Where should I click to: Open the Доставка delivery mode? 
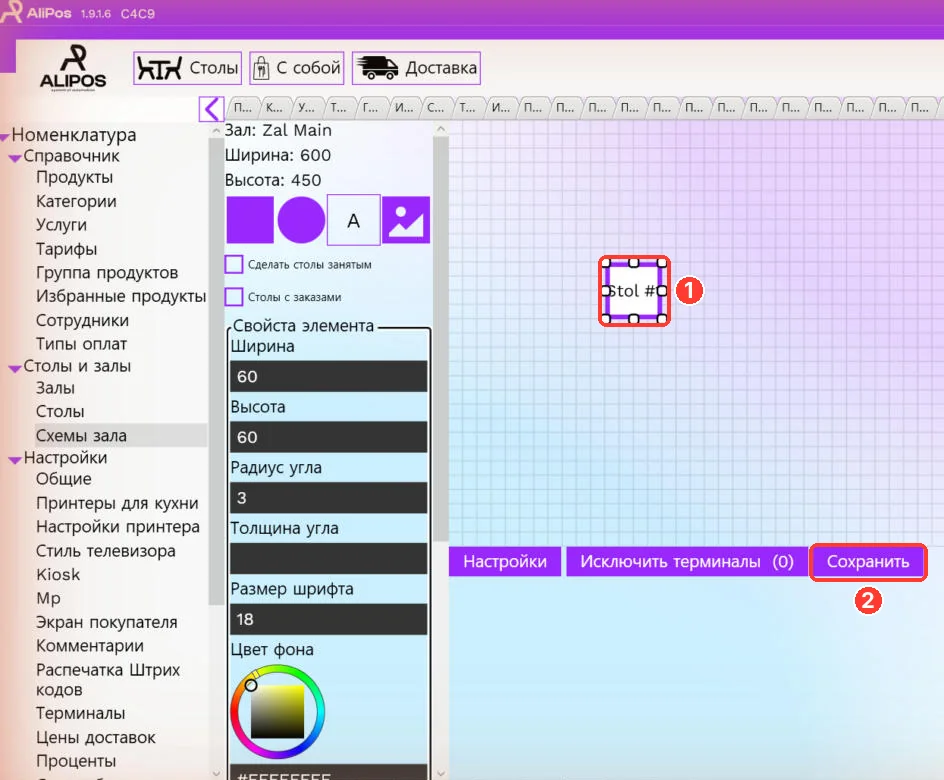tap(416, 68)
